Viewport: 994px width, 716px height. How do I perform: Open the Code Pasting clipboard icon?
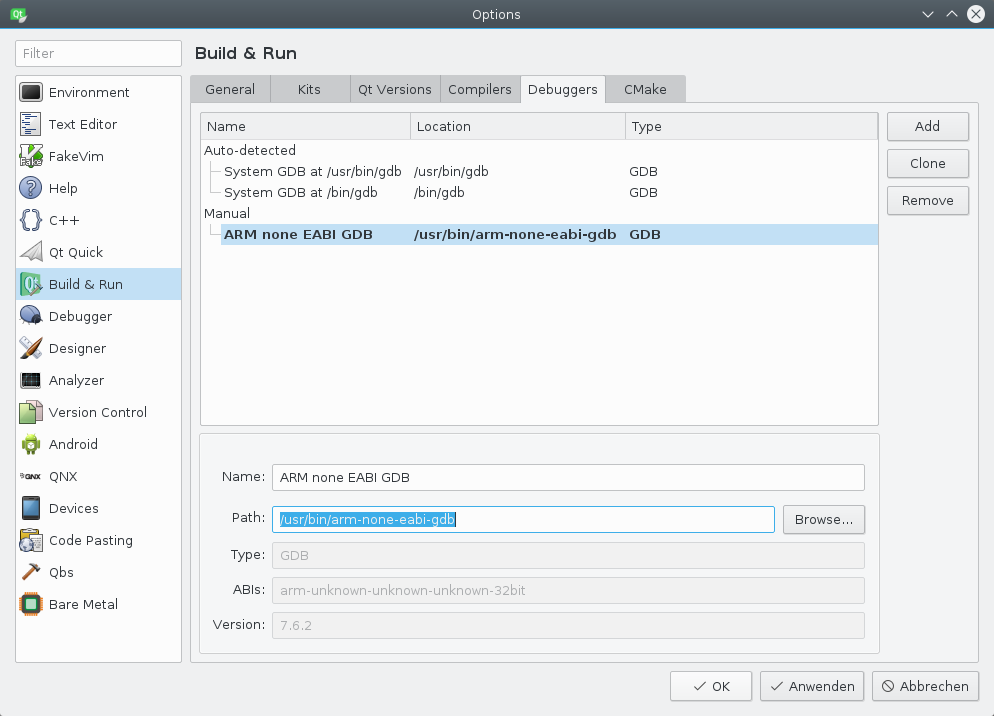pos(30,540)
